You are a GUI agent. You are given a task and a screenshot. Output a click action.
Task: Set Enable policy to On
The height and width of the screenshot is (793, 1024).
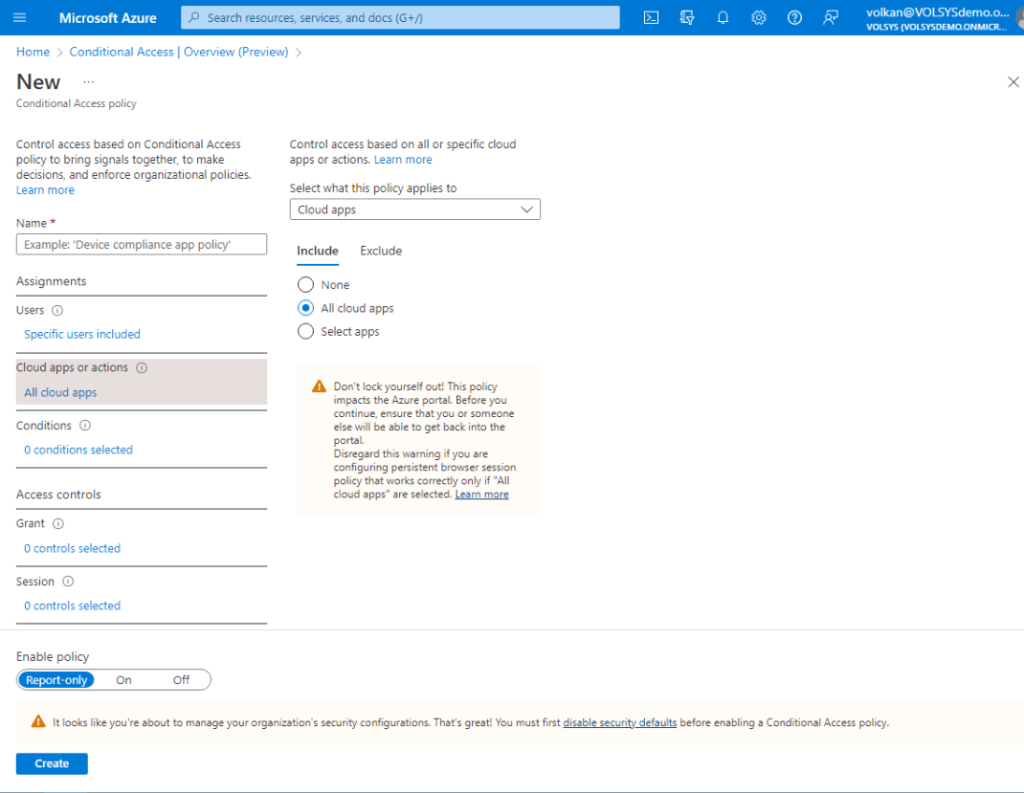pos(124,680)
